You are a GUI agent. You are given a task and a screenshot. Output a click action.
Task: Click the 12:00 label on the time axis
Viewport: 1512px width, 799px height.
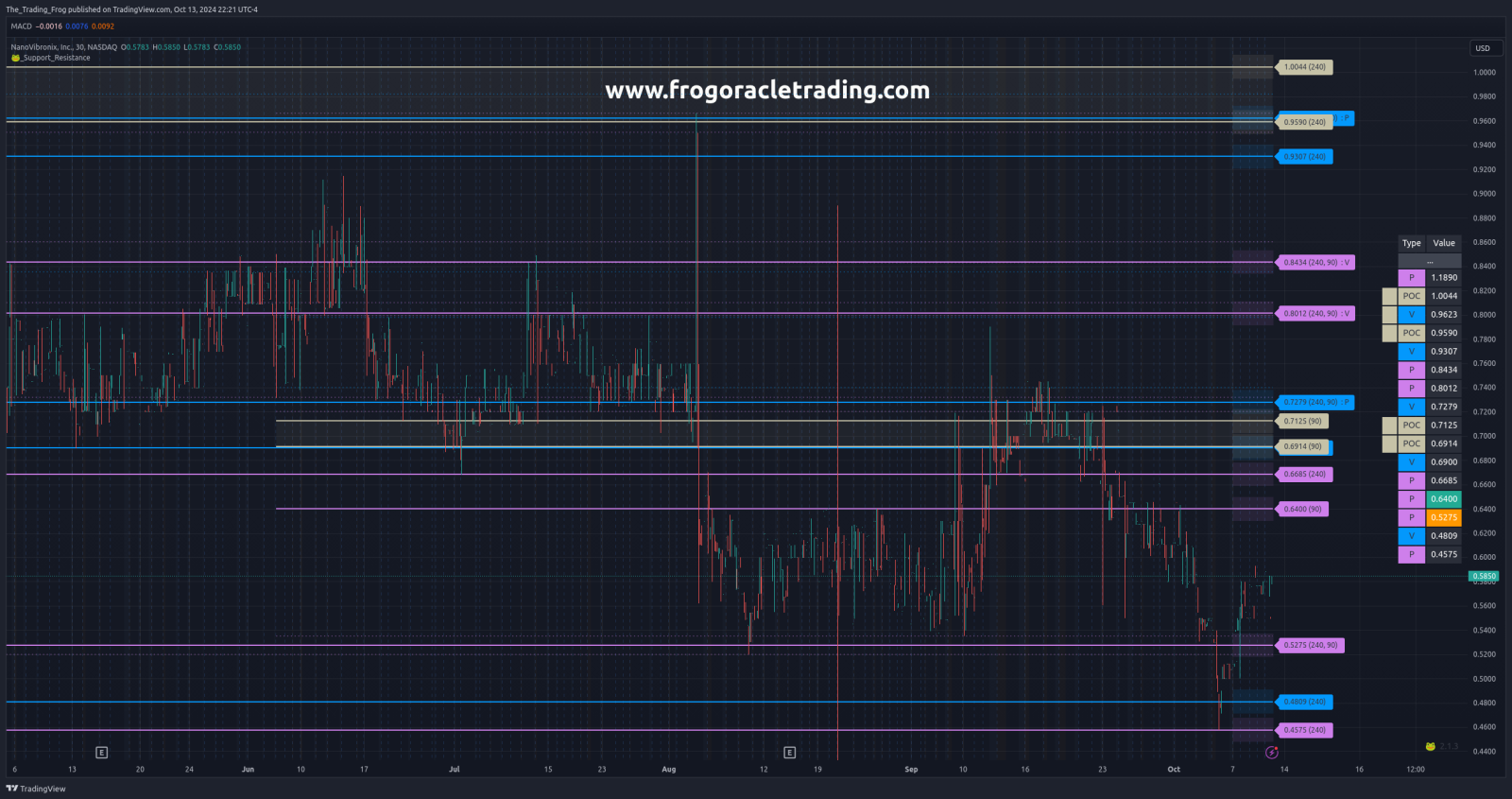tap(1416, 770)
